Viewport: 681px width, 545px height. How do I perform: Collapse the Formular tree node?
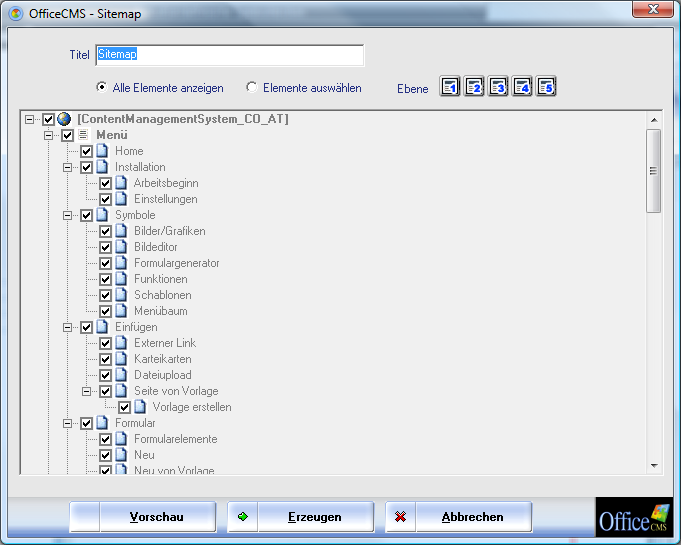point(67,423)
